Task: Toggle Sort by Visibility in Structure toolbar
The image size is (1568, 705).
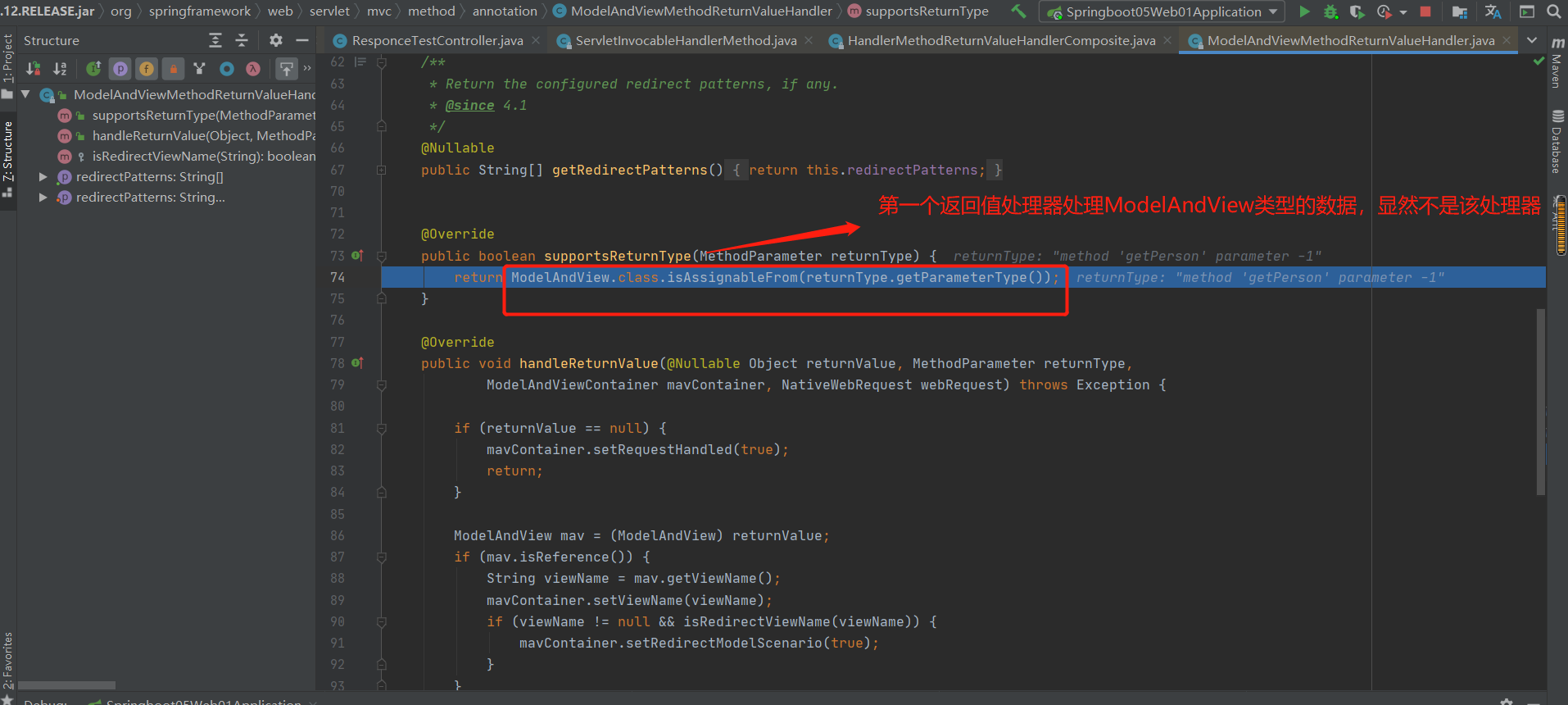Action: [x=34, y=69]
